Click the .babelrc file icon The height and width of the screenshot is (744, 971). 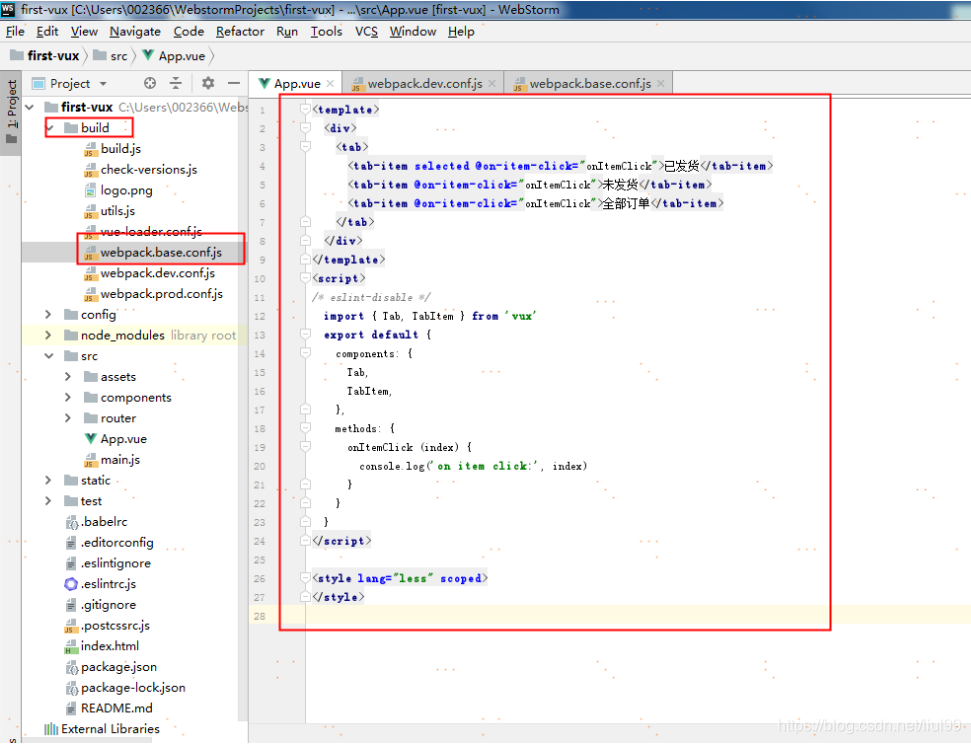(x=71, y=522)
